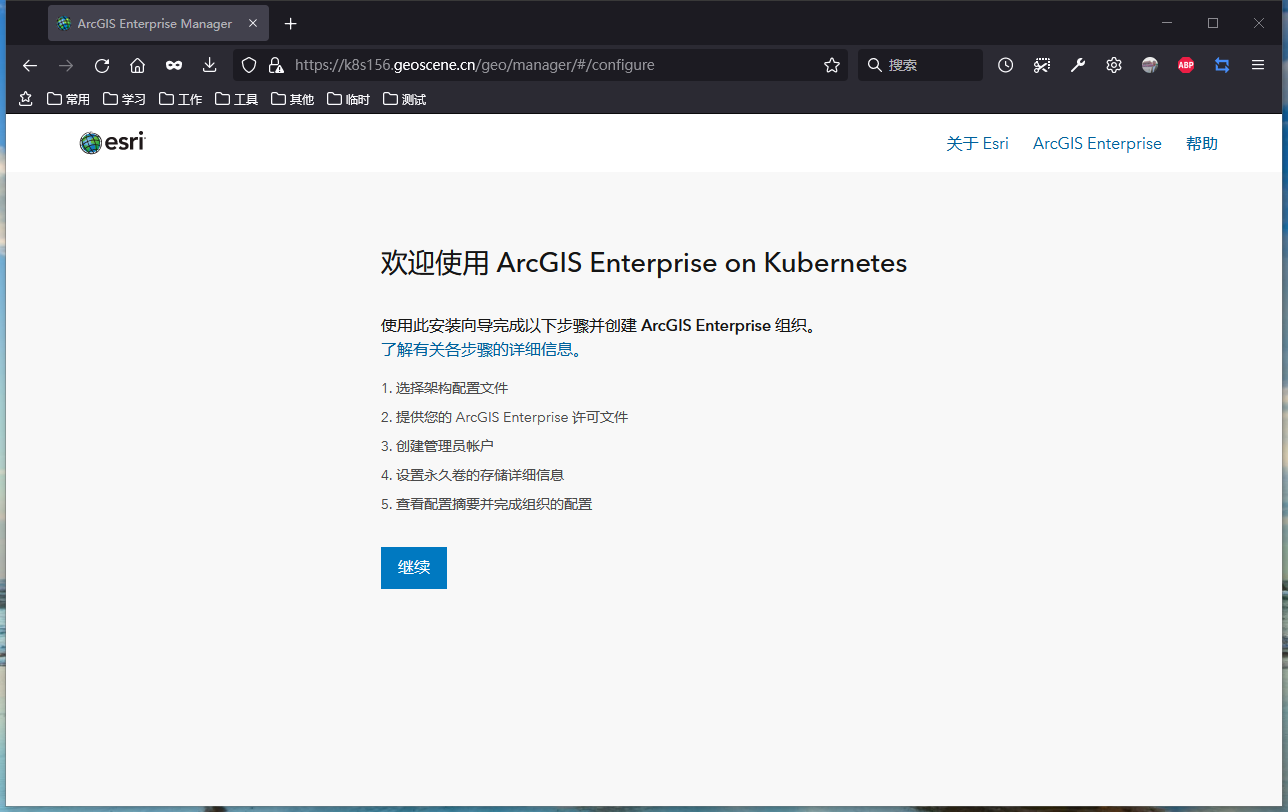The height and width of the screenshot is (812, 1288).
Task: Open the 工作 bookmarks folder
Action: [x=180, y=99]
